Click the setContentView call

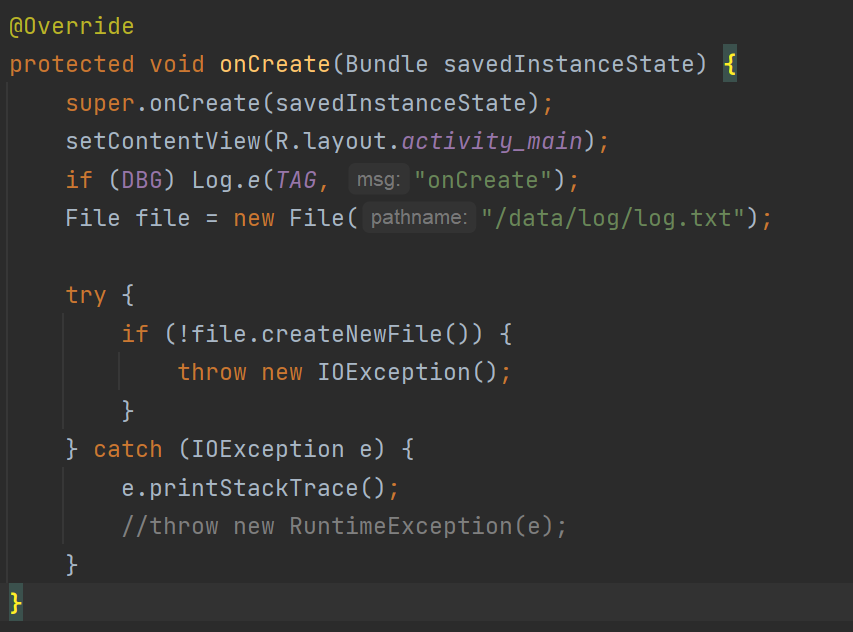click(x=163, y=141)
